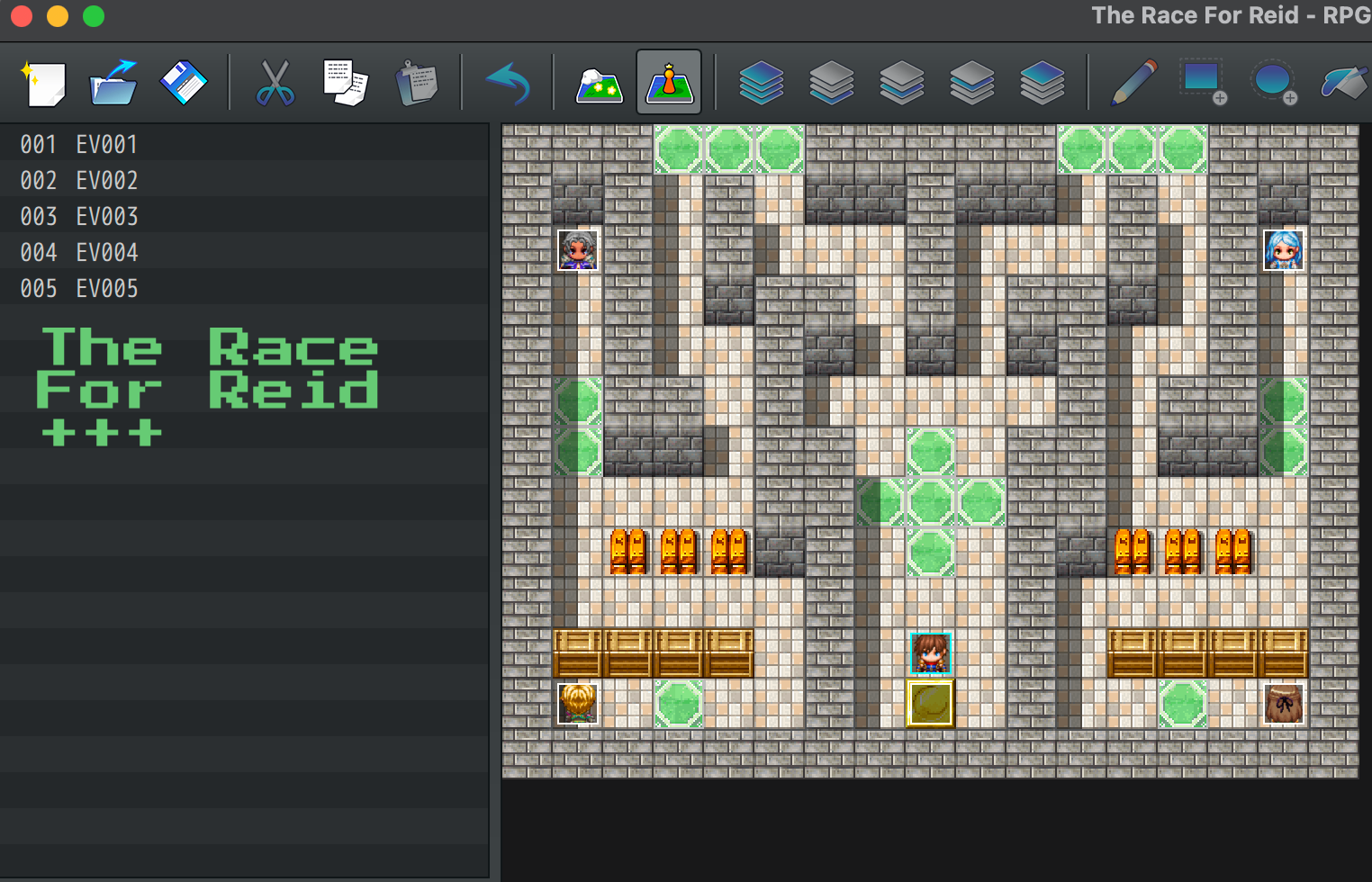This screenshot has height=882, width=1372.
Task: Maximize the window with the green button
Action: click(94, 16)
